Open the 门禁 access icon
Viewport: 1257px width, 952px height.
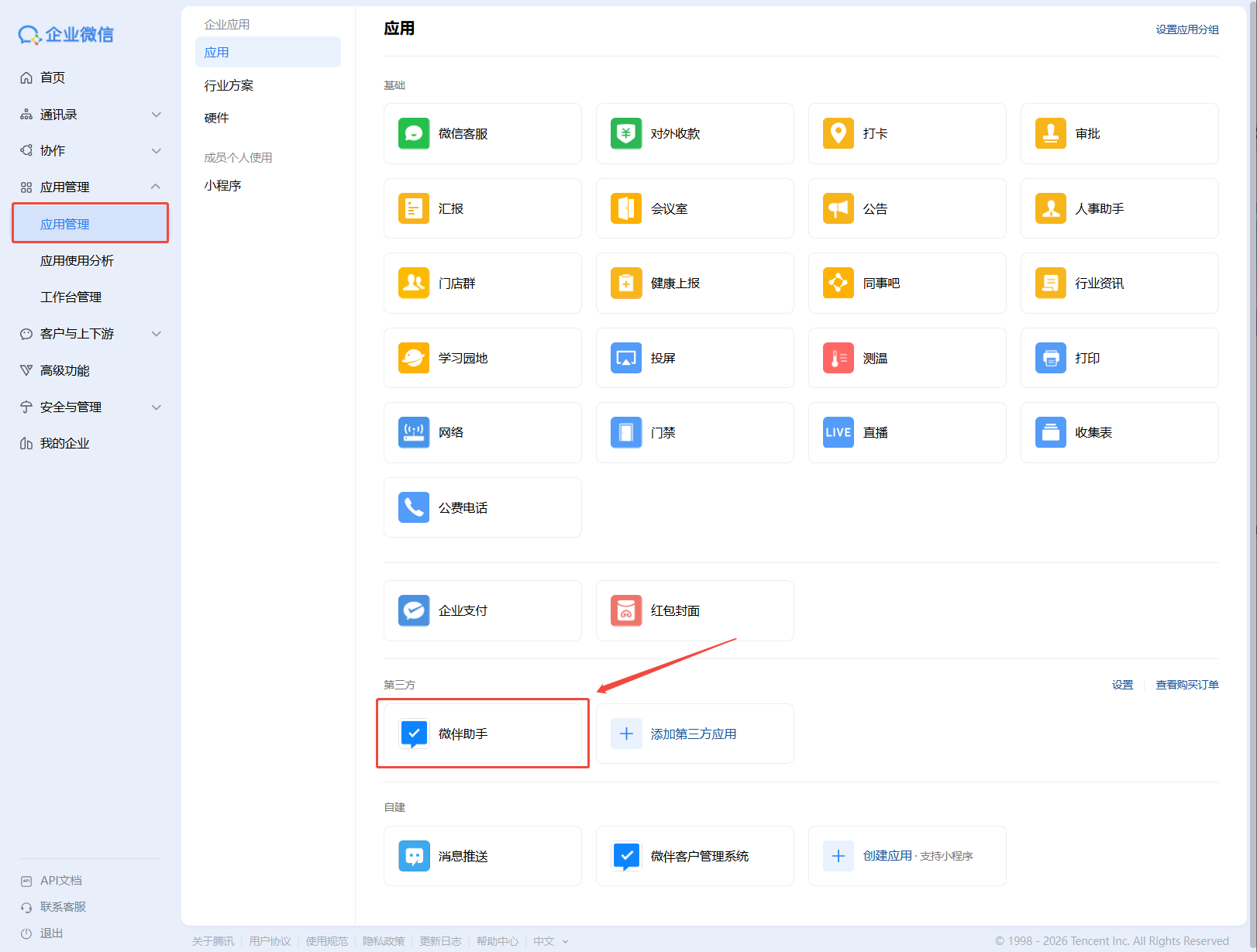pyautogui.click(x=626, y=432)
